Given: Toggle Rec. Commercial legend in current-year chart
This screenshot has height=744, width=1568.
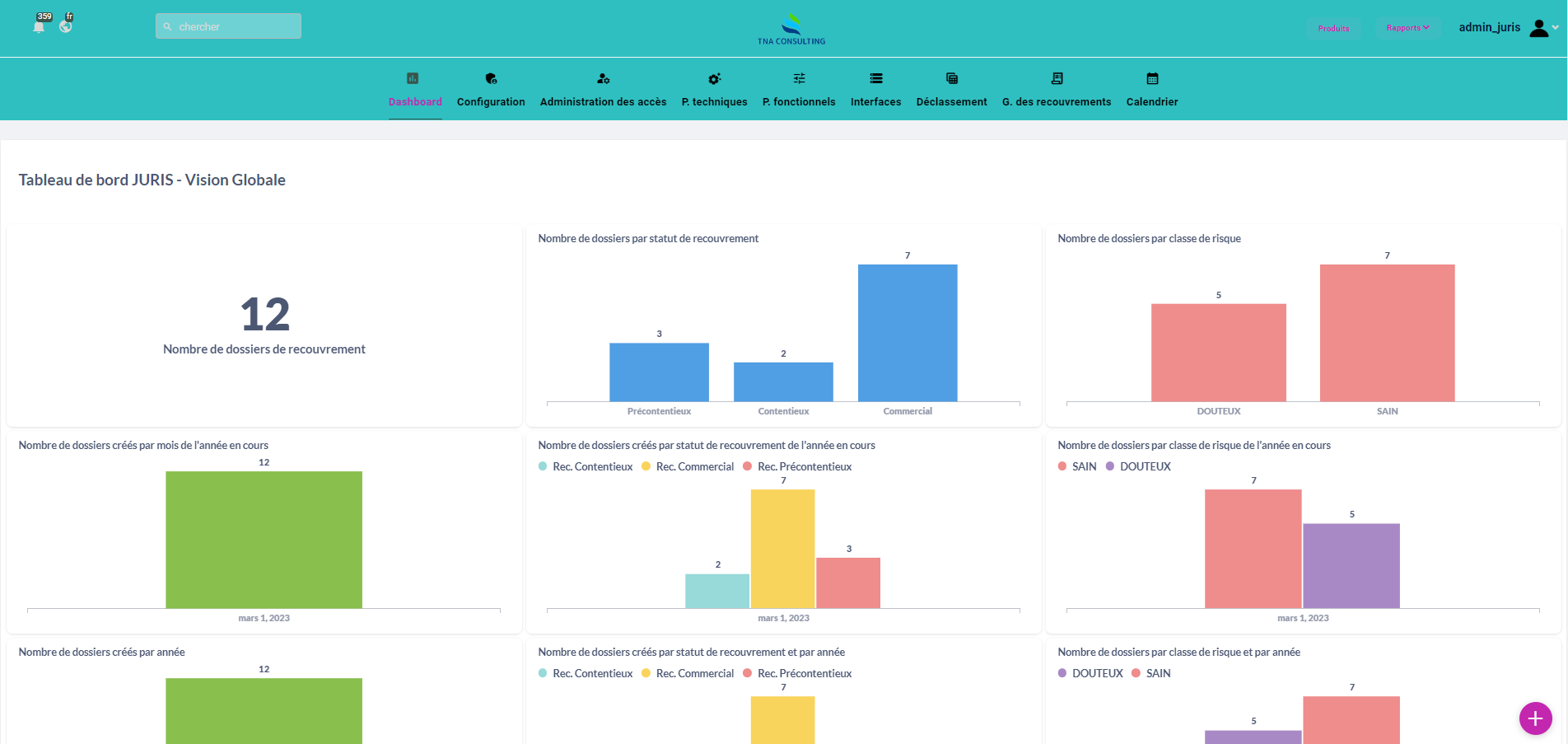Looking at the screenshot, I should 688,466.
